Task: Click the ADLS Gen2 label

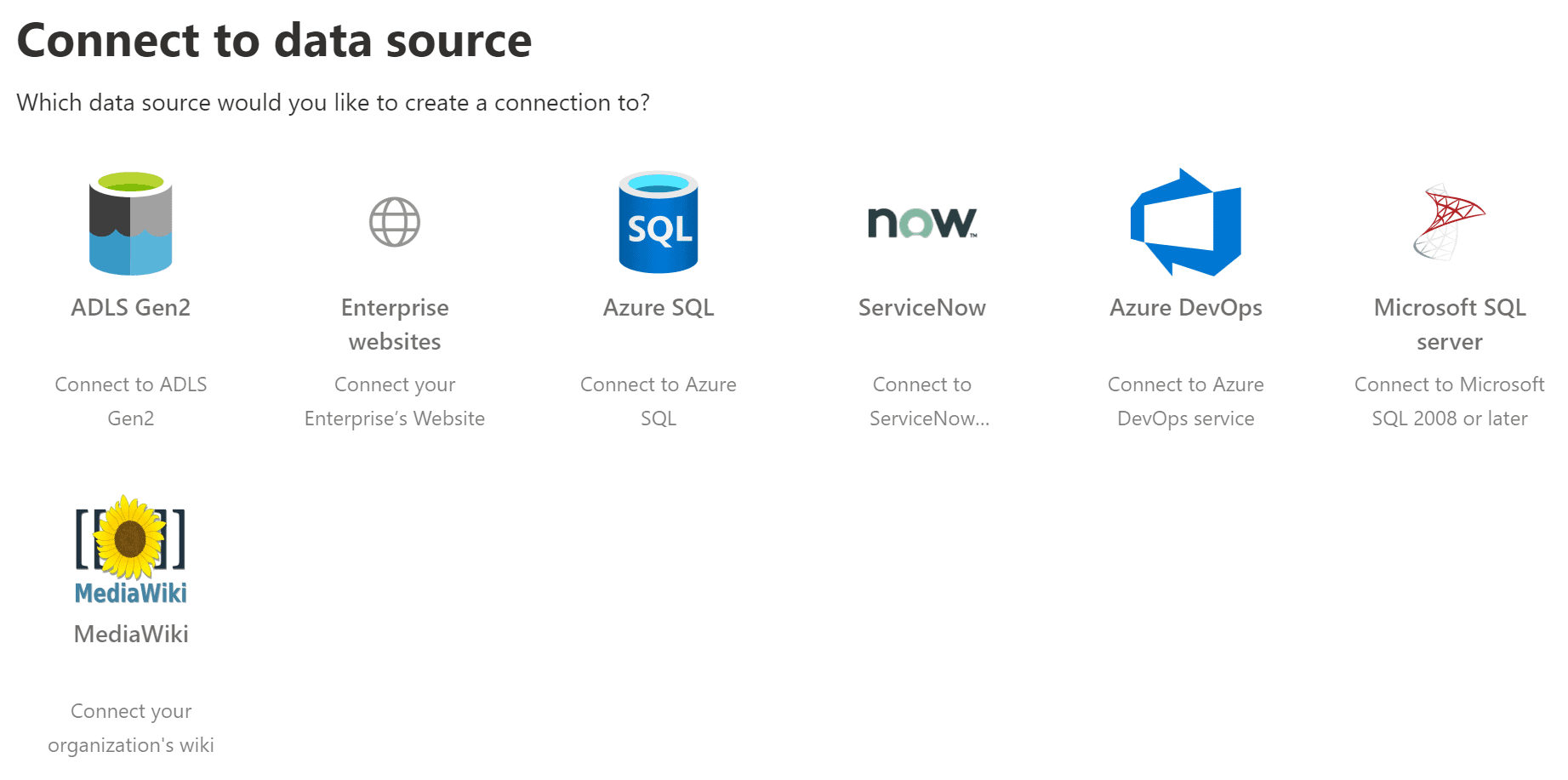Action: click(130, 308)
